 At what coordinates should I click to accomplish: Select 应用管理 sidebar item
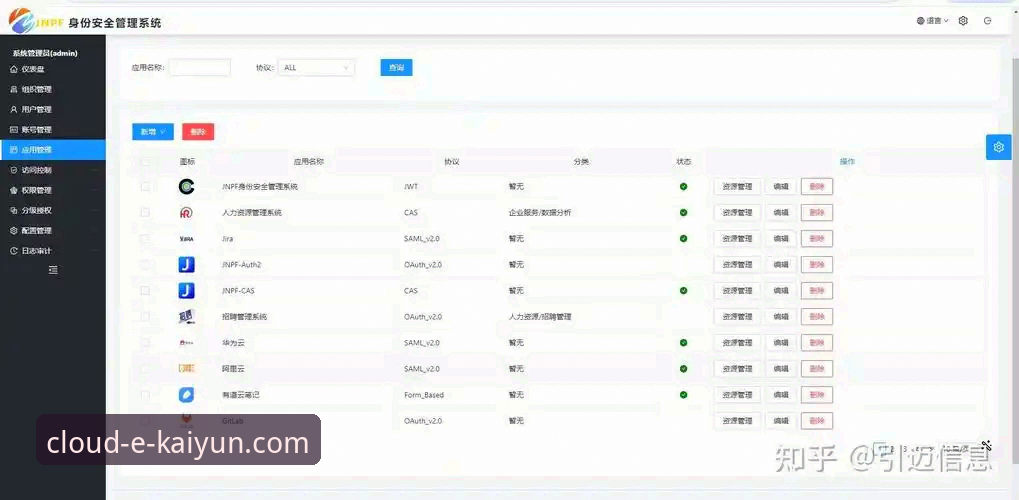coord(53,150)
